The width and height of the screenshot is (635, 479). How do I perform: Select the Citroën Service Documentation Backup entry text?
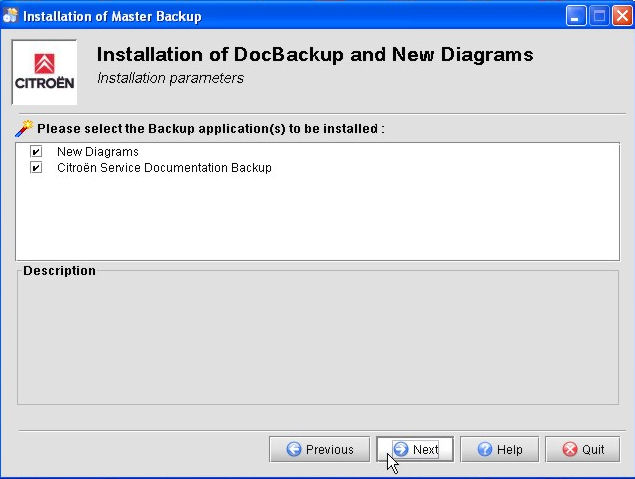coord(164,168)
